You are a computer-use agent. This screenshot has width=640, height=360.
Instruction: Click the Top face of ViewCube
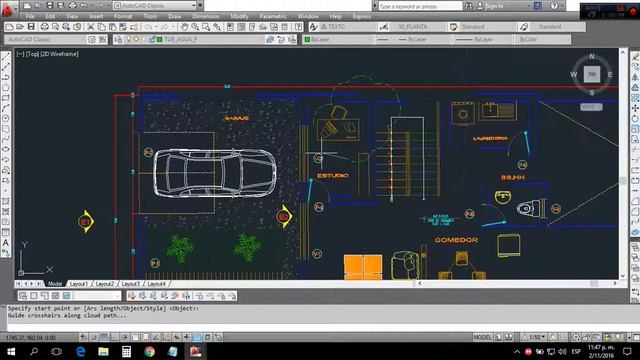(592, 74)
